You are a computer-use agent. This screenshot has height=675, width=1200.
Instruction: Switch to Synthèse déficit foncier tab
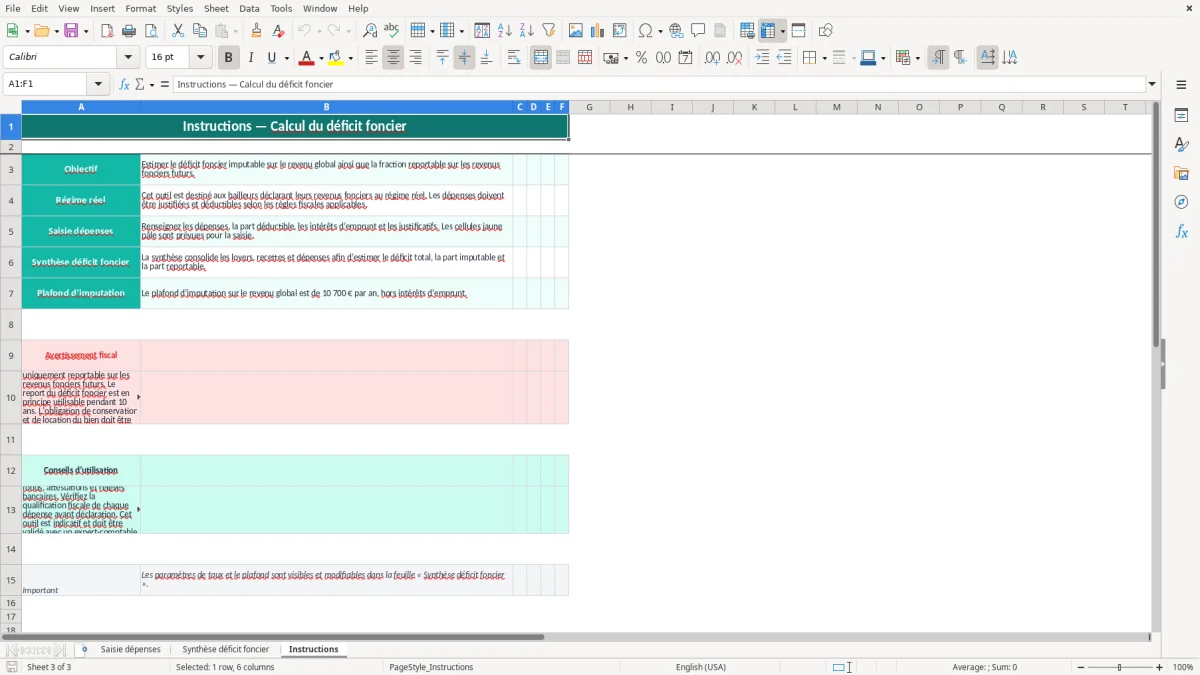coord(226,649)
